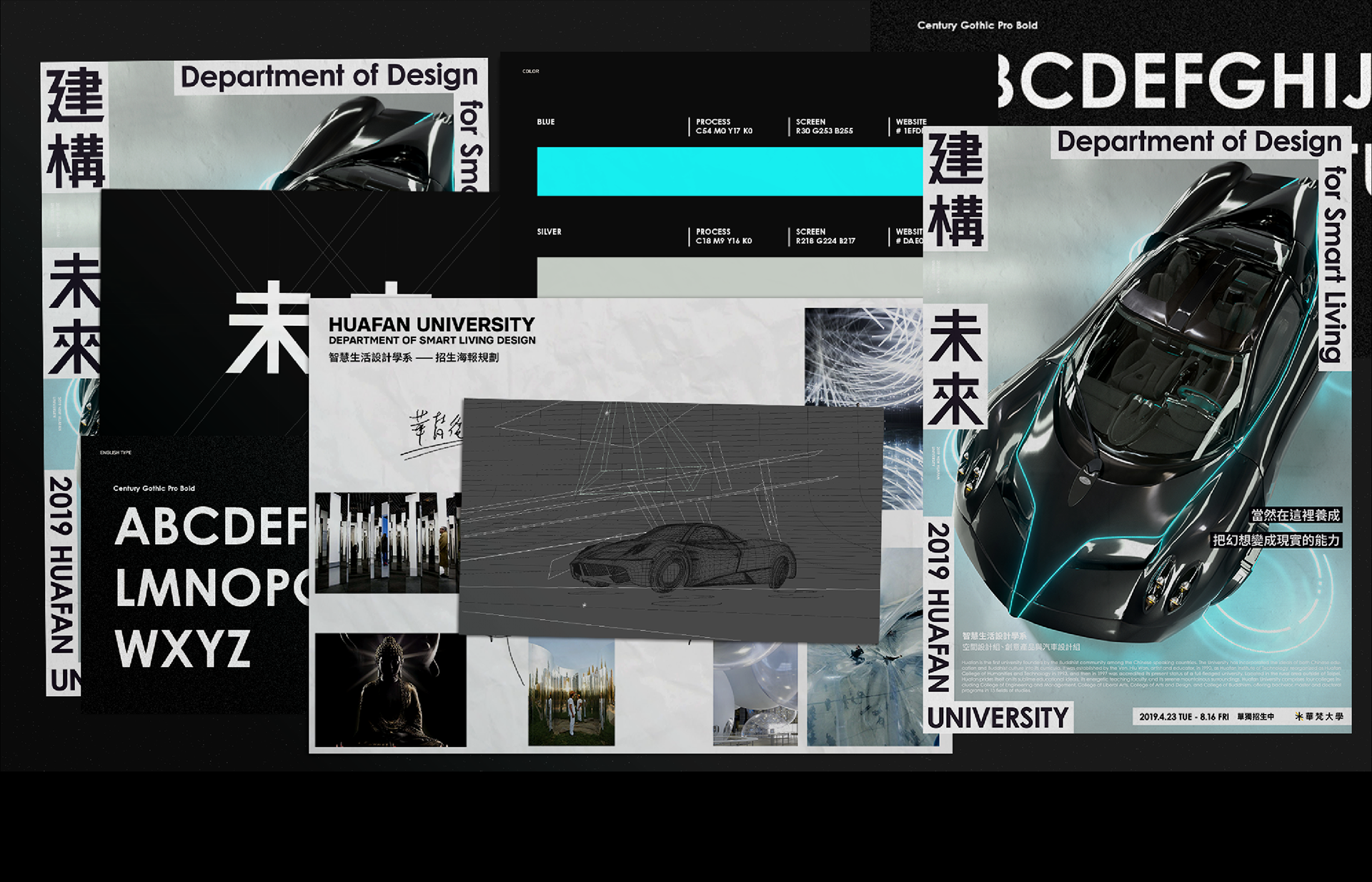Click the Century Gothic Pro Bold label above ABCDEF
Image resolution: width=1372 pixels, height=882 pixels.
point(154,488)
